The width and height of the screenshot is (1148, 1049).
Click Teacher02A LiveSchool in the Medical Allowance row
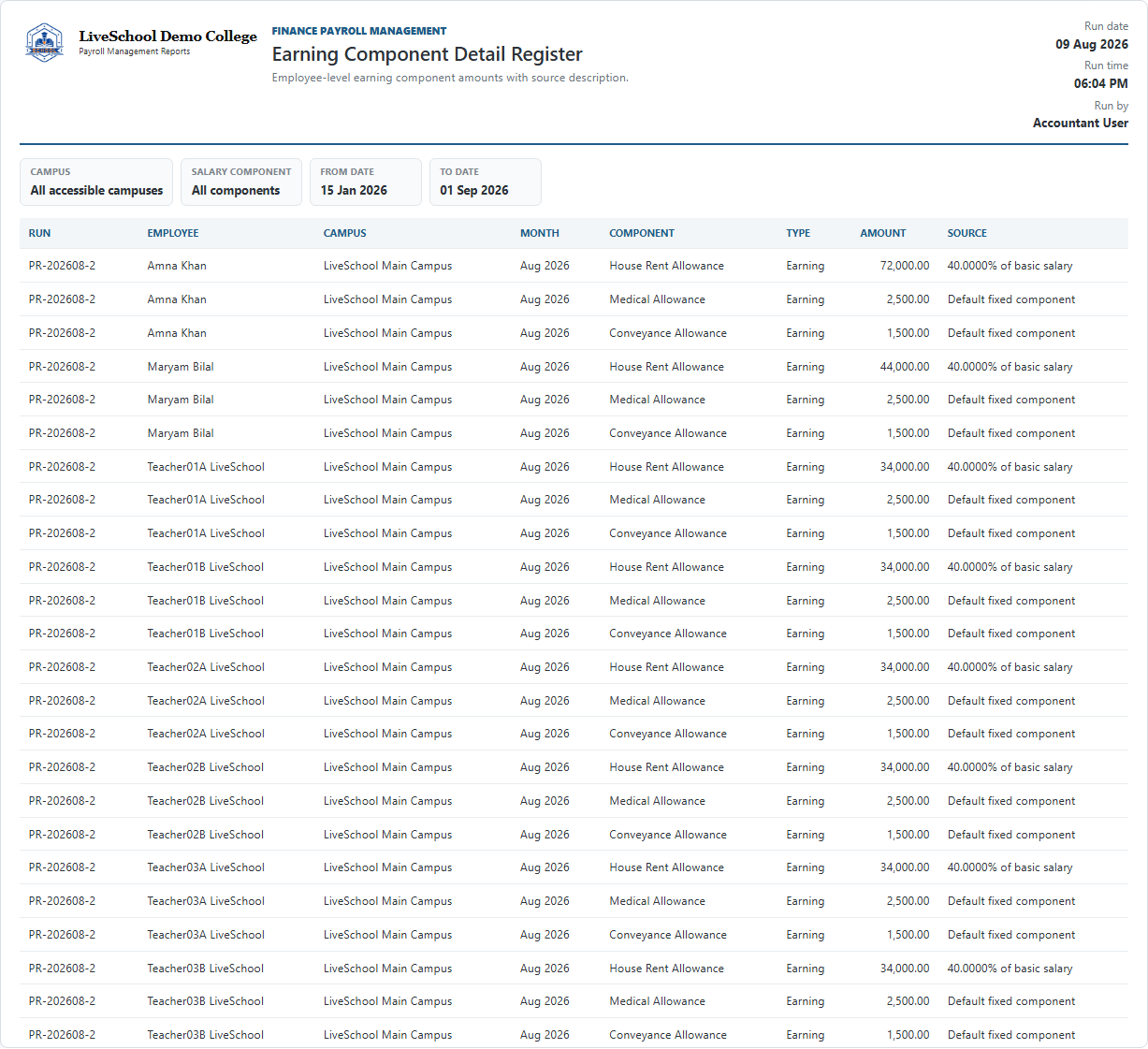pyautogui.click(x=206, y=701)
